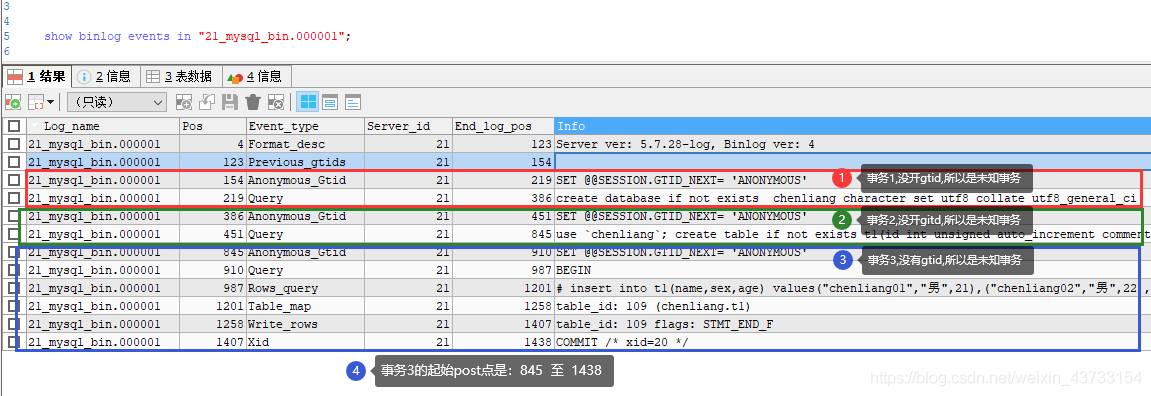1151x396 pixels.
Task: Open the (只读) read-only mode dropdown
Action: (x=116, y=102)
